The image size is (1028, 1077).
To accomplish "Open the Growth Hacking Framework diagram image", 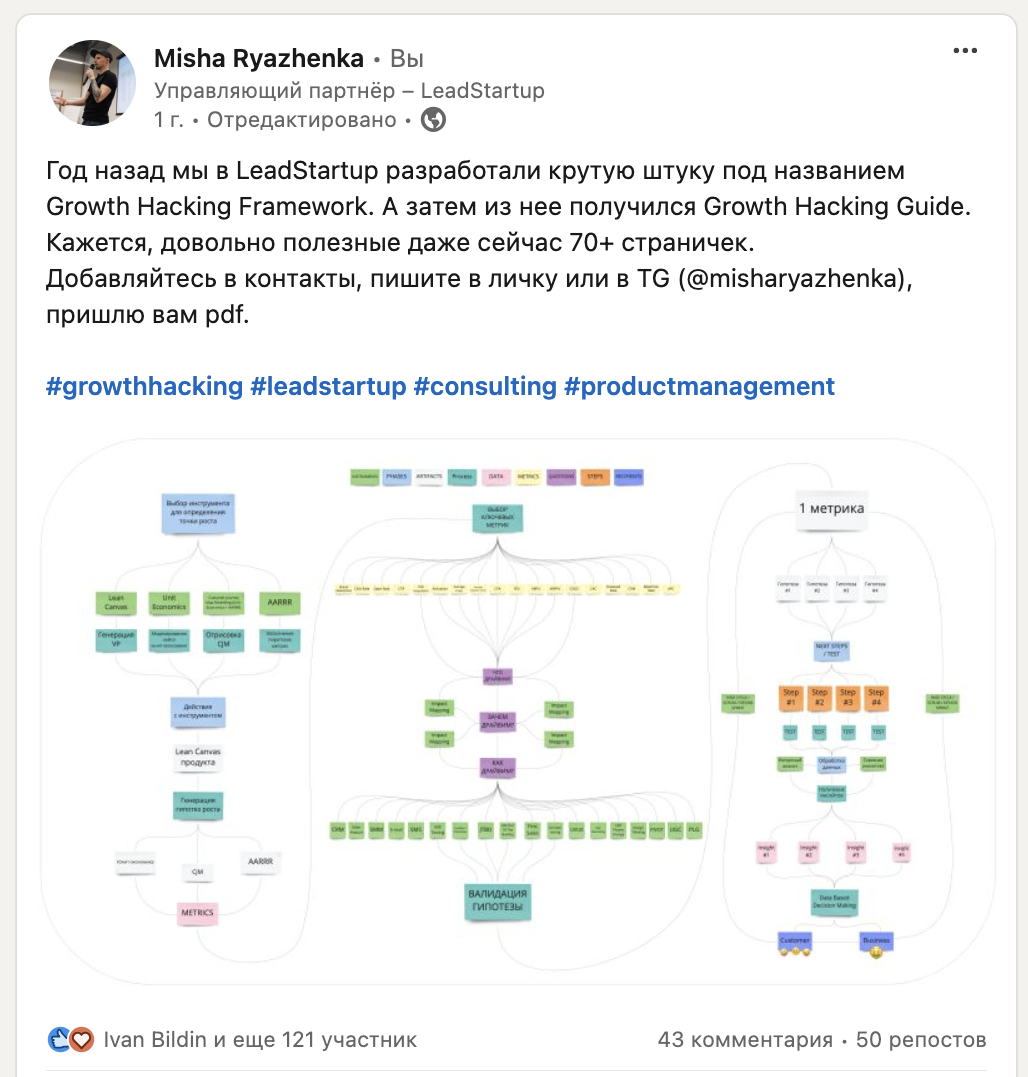I will tap(518, 711).
